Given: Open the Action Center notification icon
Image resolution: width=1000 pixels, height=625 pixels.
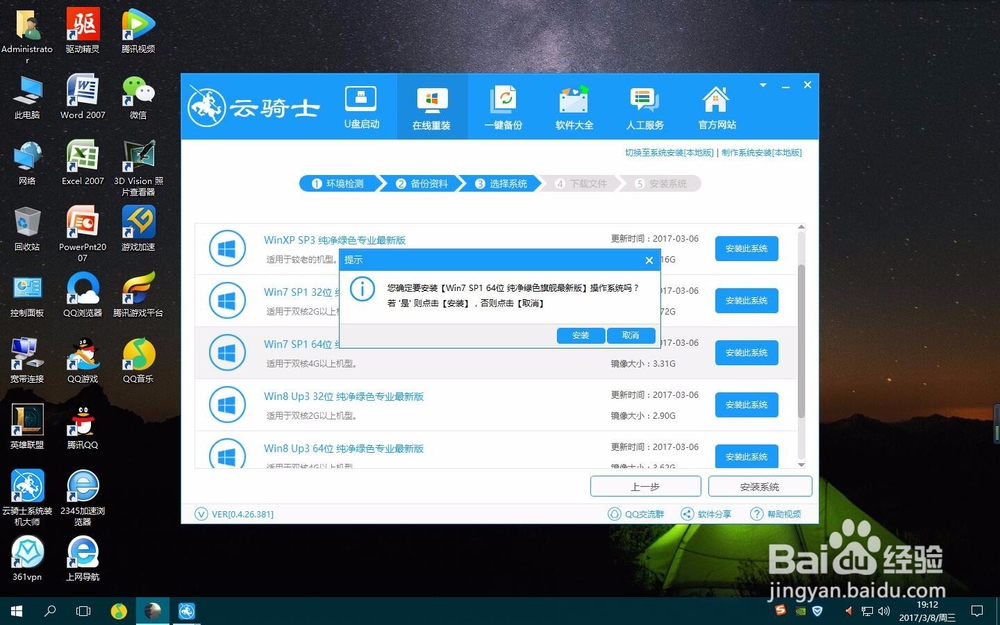Looking at the screenshot, I should [977, 611].
